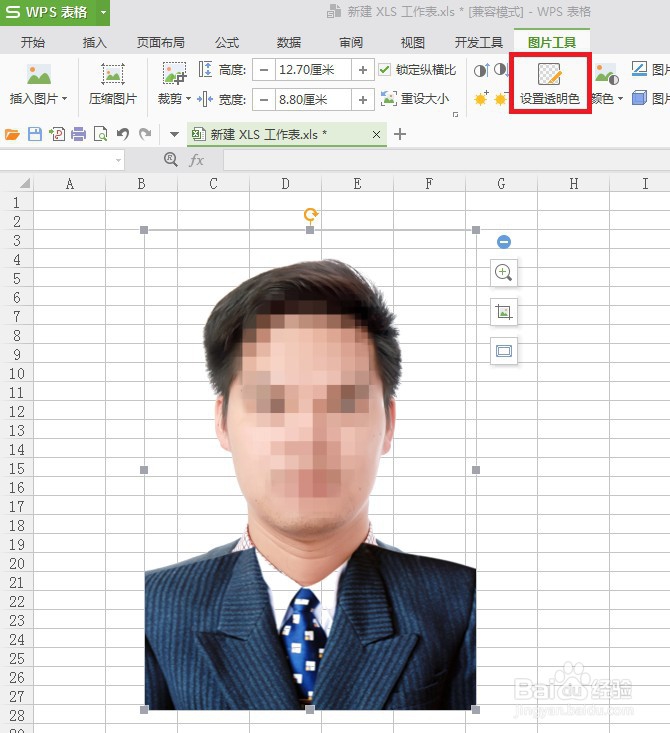Viewport: 670px width, 733px height.
Task: Switch to the 图片工具 (Picture Tools) tab
Action: click(552, 43)
